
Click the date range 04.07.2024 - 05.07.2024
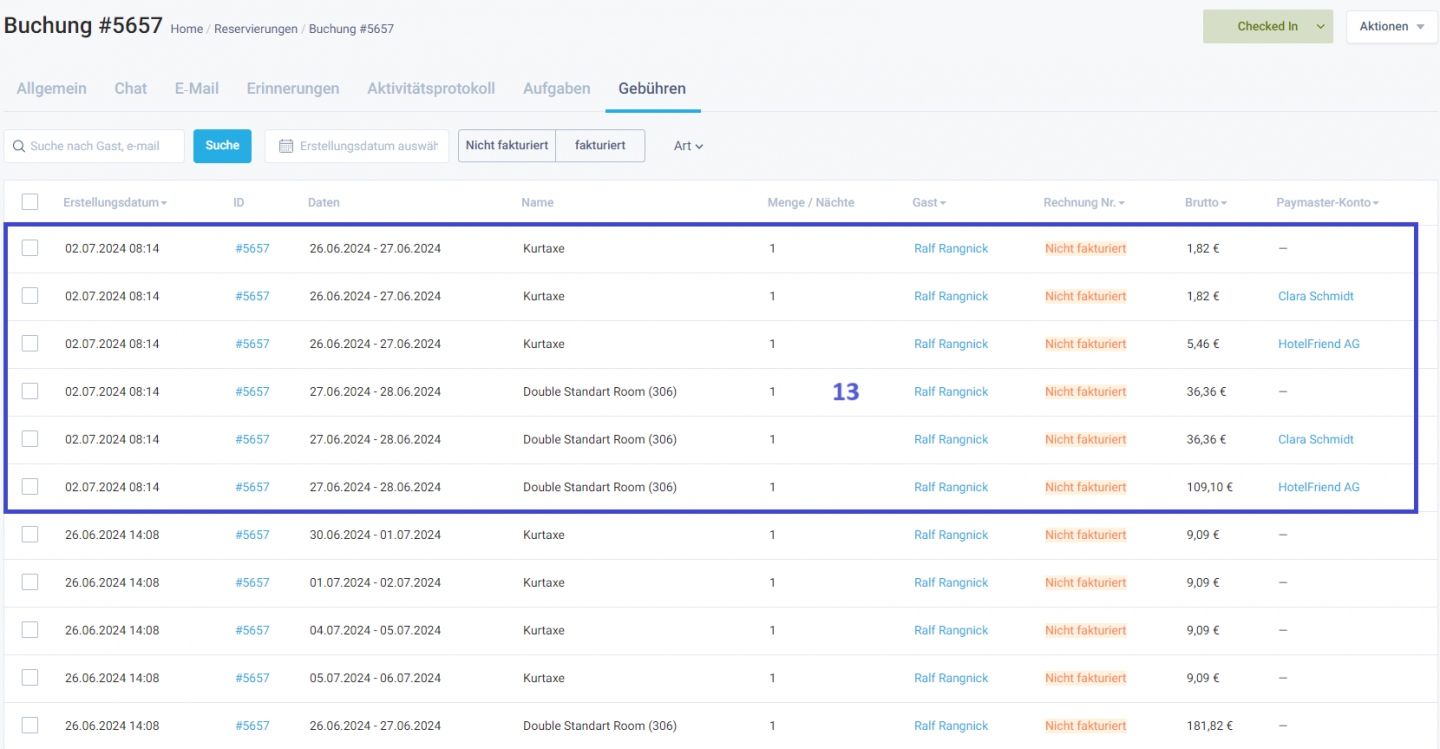(375, 630)
